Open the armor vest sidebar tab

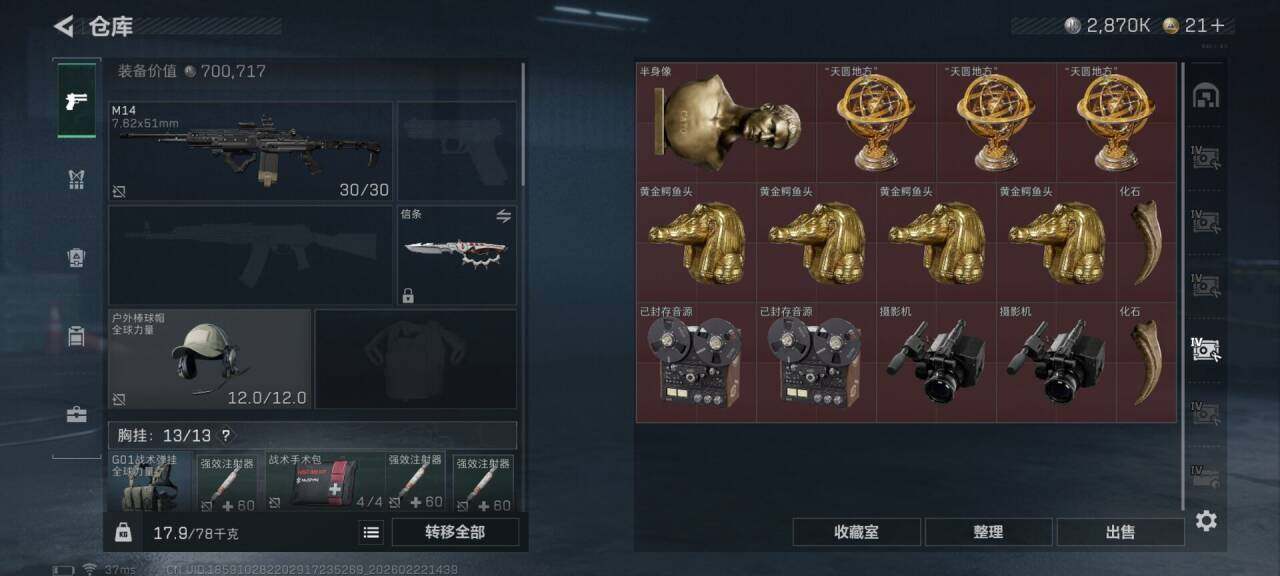tap(76, 179)
